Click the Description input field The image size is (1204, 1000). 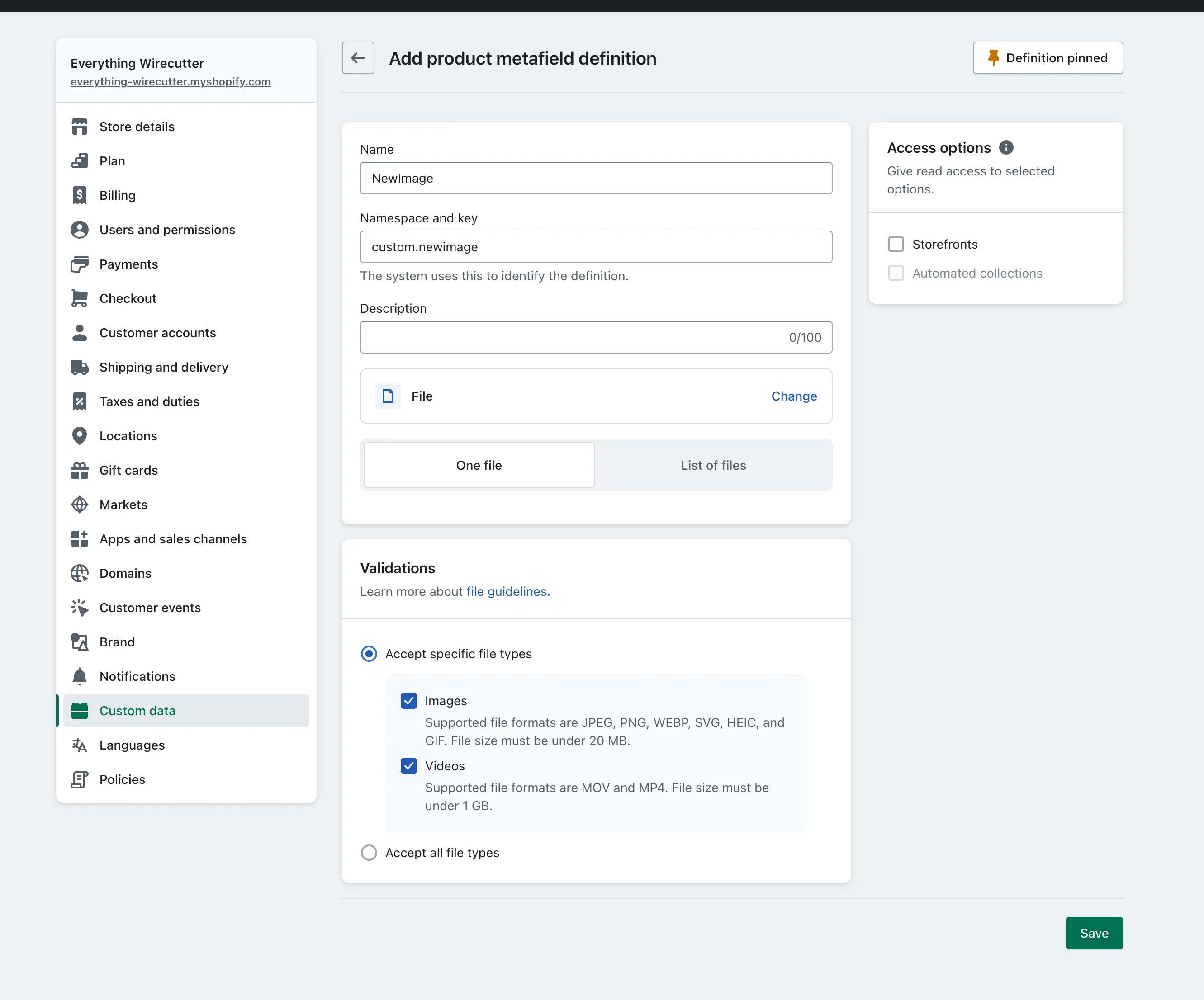(596, 338)
